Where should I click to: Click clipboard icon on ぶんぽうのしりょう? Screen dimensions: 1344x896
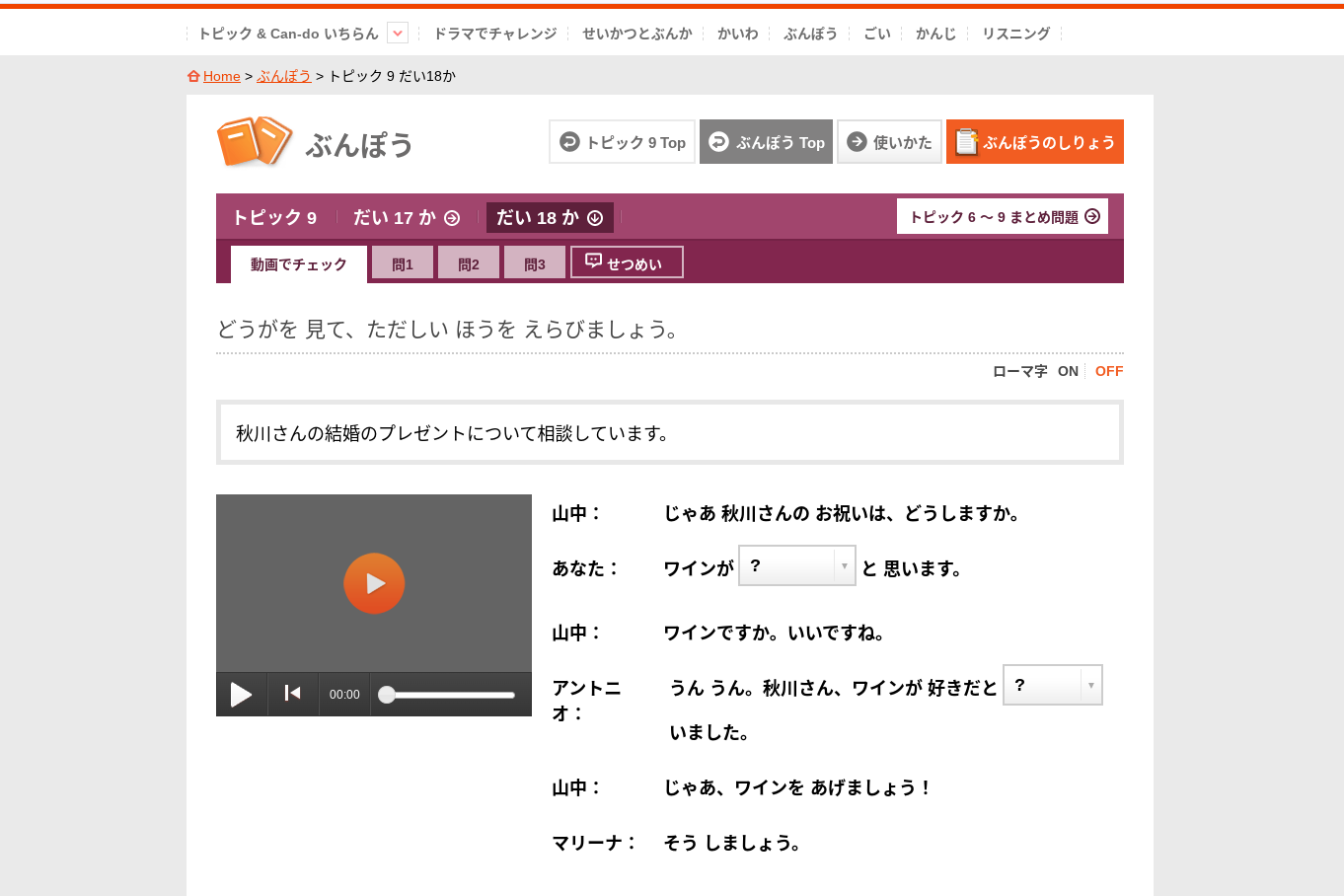coord(966,142)
